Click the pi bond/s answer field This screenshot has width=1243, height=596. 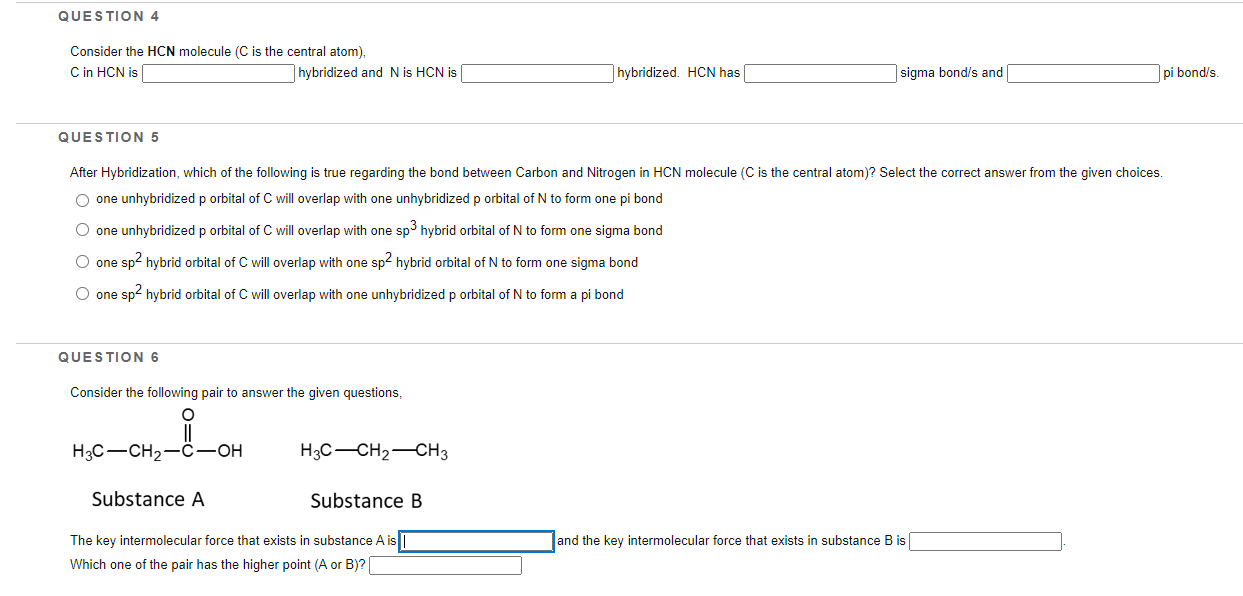click(1082, 72)
